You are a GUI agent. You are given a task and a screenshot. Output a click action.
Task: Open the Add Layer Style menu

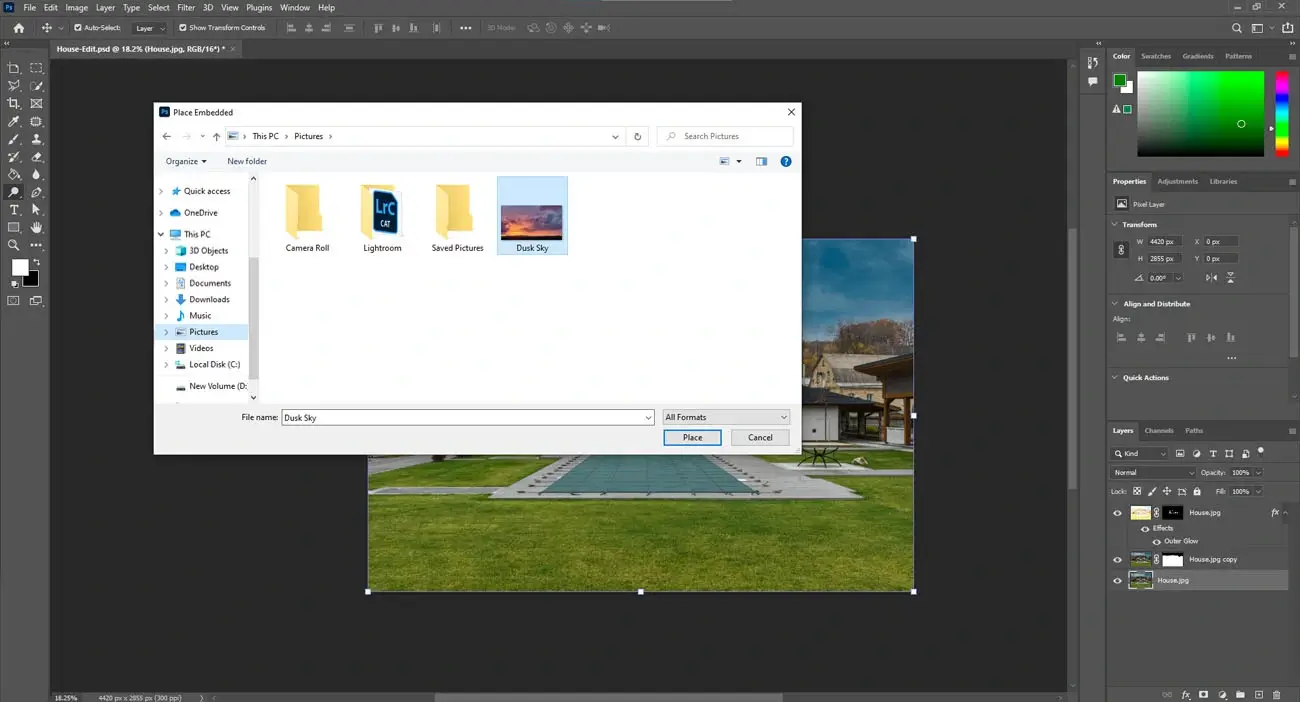click(1187, 694)
